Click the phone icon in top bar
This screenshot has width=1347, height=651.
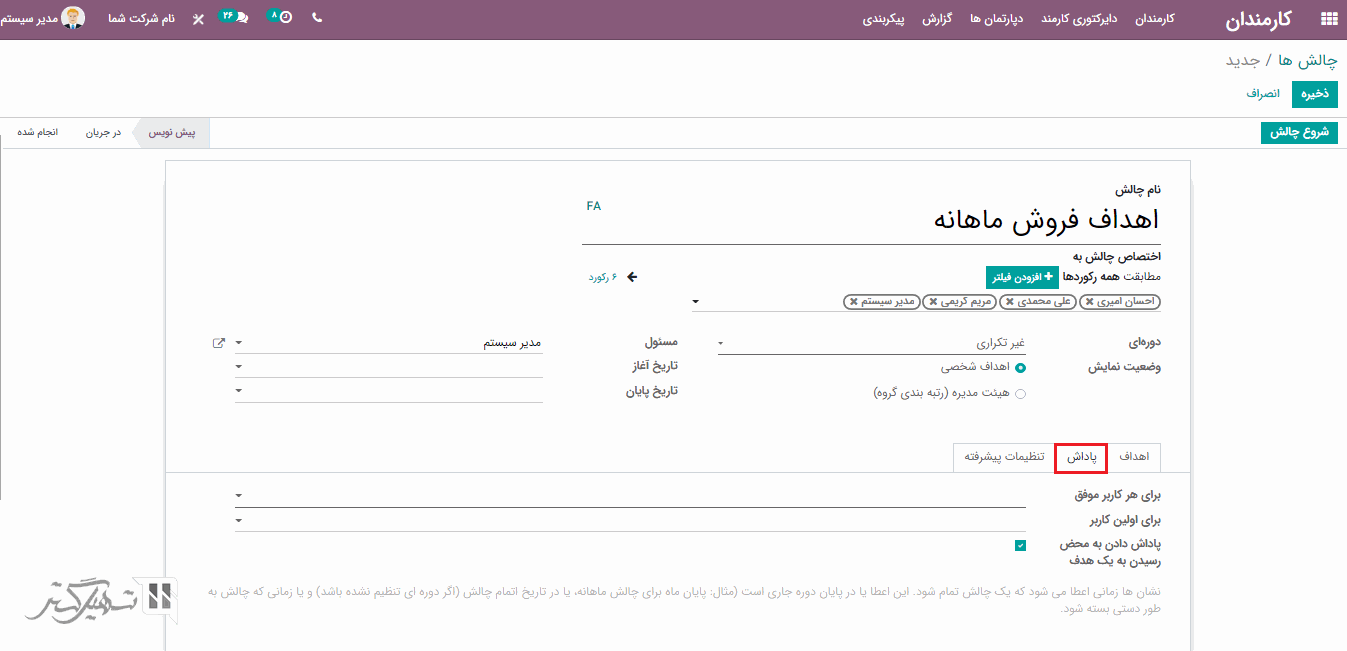[317, 18]
